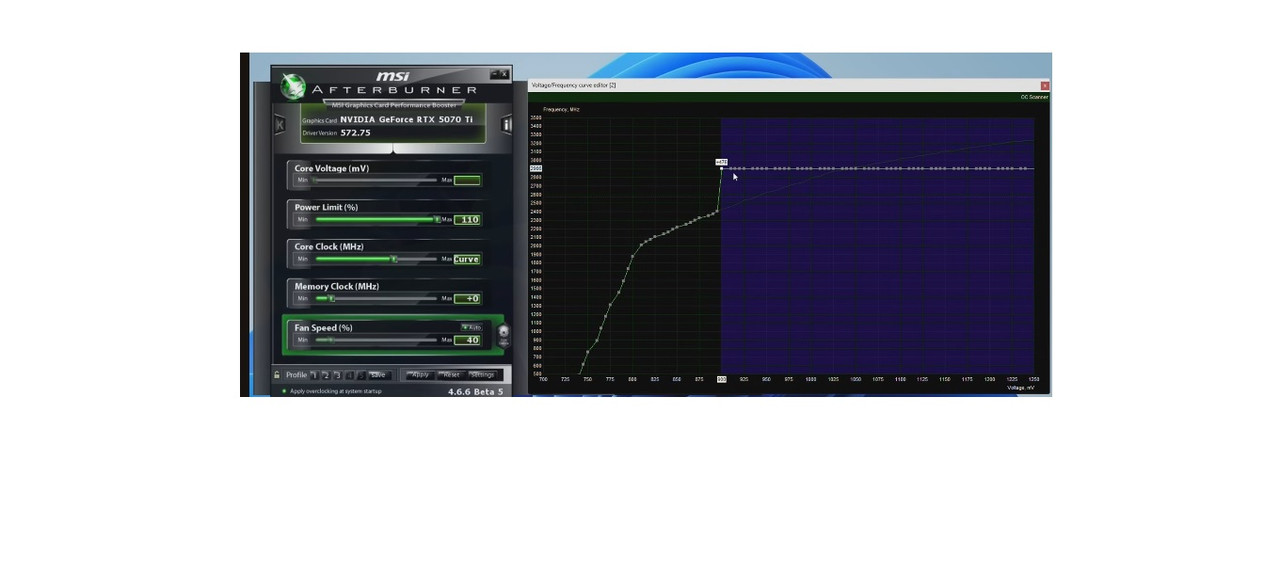Select the highlighted curve point at 900 mV
Image resolution: width=1280 pixels, height=586 pixels.
(x=721, y=168)
